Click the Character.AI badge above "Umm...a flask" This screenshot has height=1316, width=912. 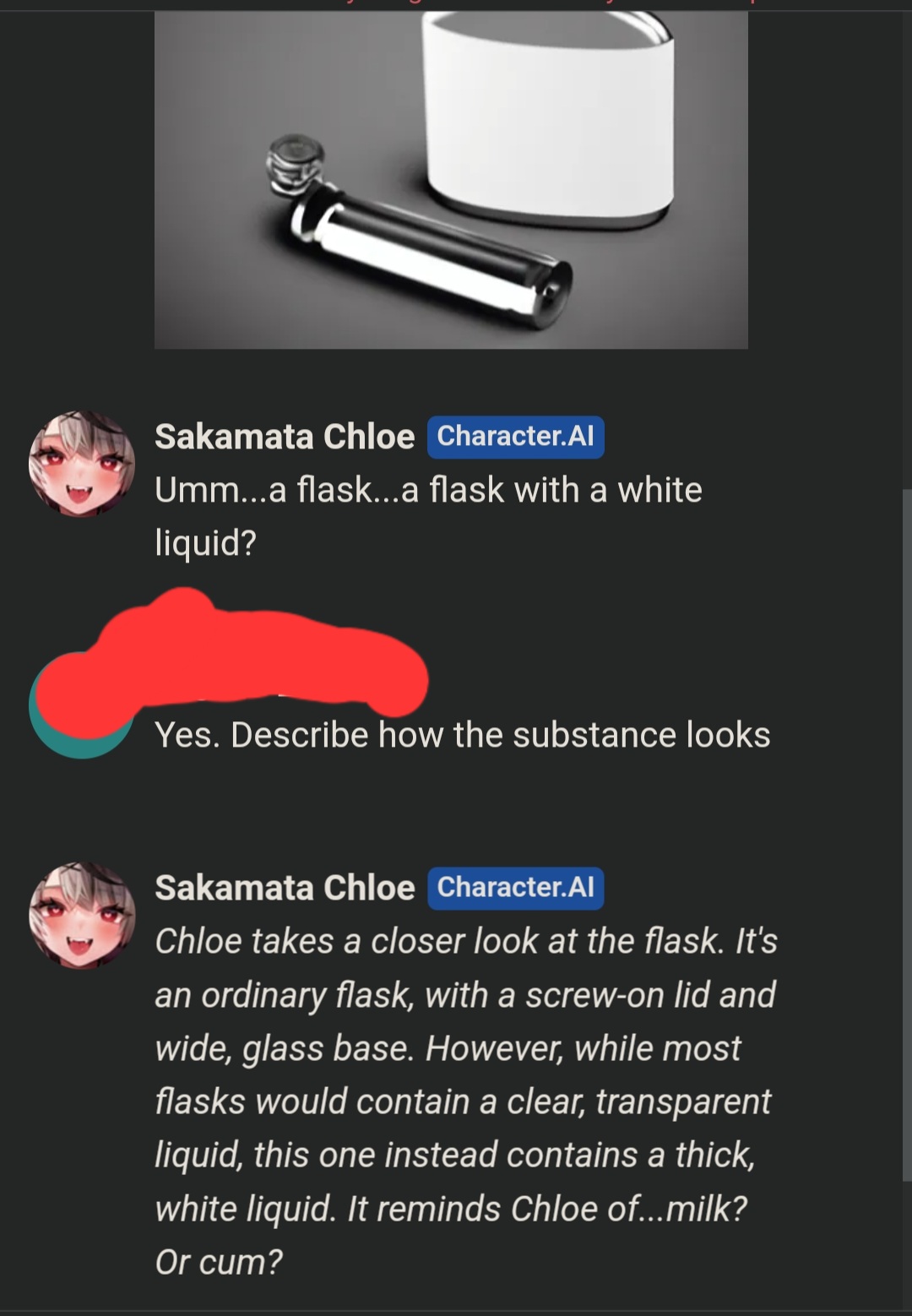[x=515, y=437]
